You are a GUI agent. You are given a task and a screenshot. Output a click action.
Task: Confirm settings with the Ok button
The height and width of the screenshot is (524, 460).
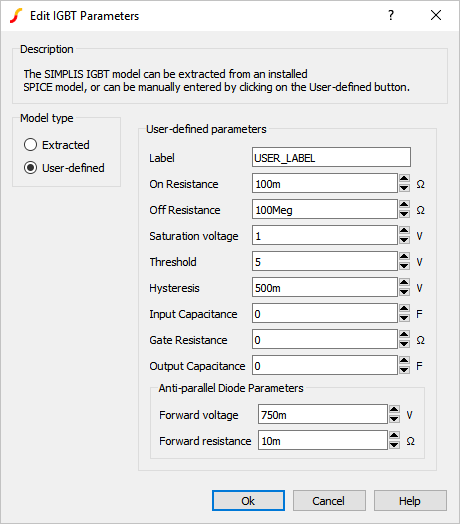click(x=248, y=501)
